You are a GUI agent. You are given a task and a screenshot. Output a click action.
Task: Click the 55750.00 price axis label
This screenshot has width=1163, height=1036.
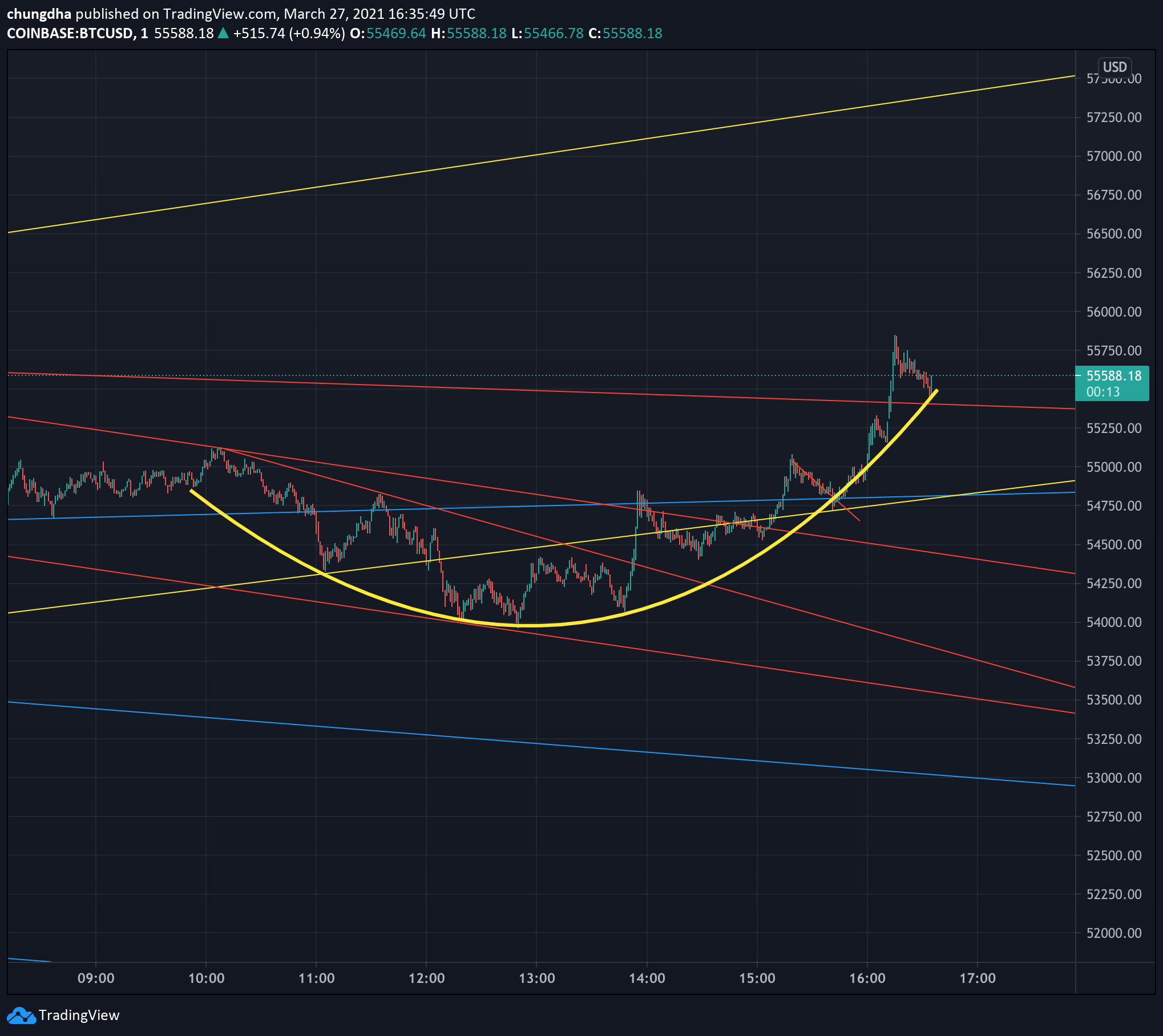pos(1113,351)
